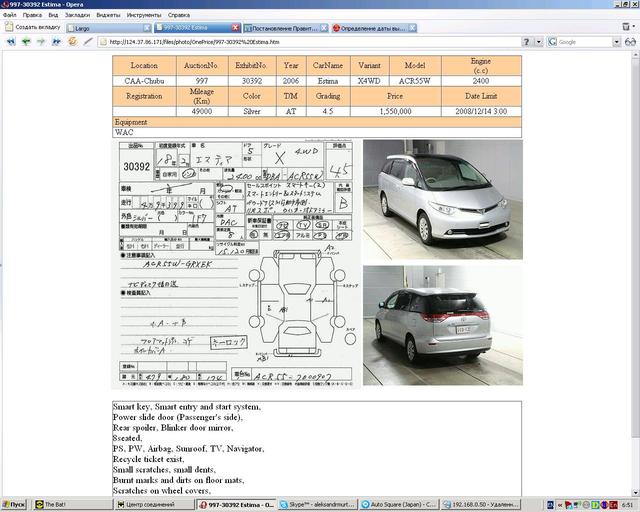The image size is (640, 512).
Task: Click the front view car photo
Action: (443, 200)
